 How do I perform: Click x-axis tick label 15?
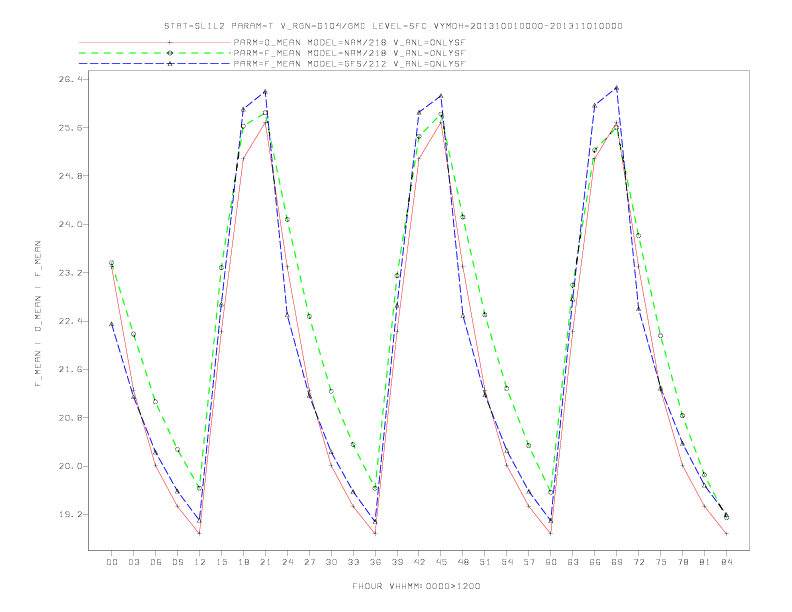[x=221, y=562]
